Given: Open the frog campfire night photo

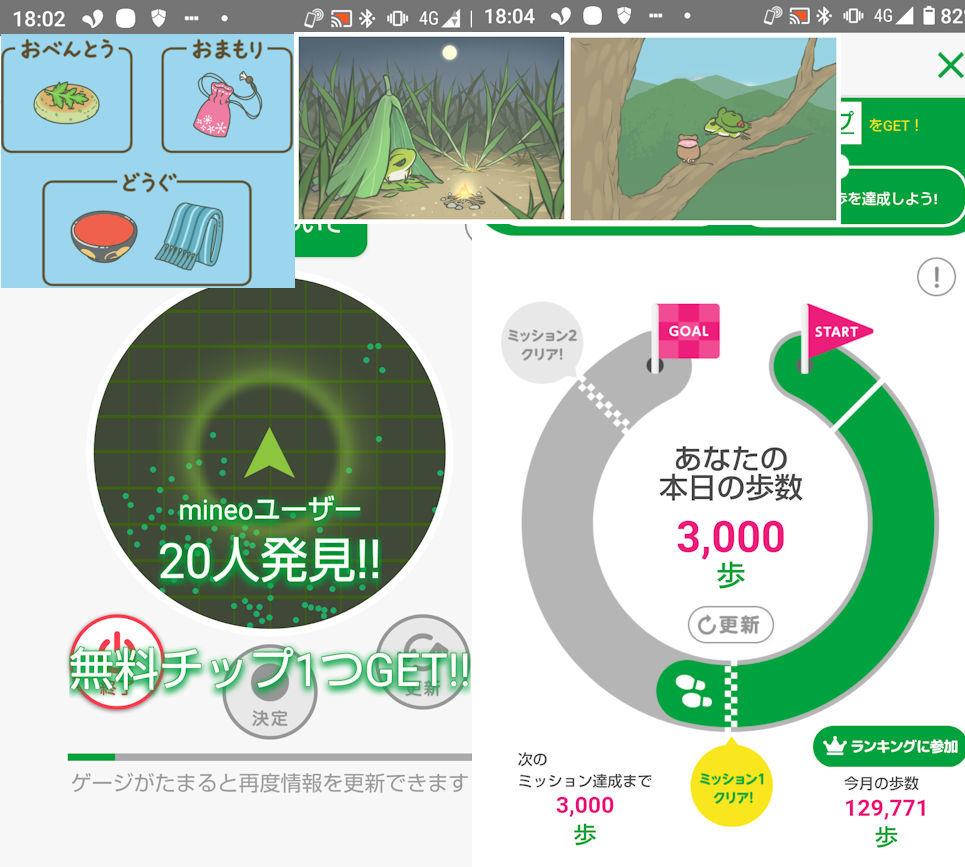Looking at the screenshot, I should (431, 126).
